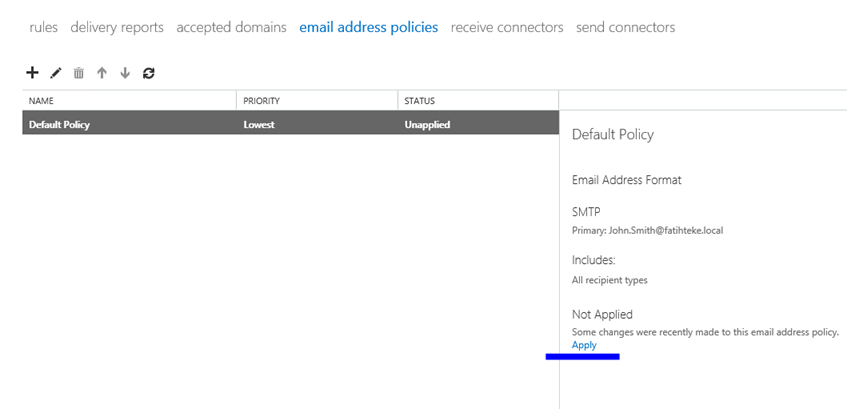Add a new email address policy
This screenshot has width=847, height=409.
32,72
